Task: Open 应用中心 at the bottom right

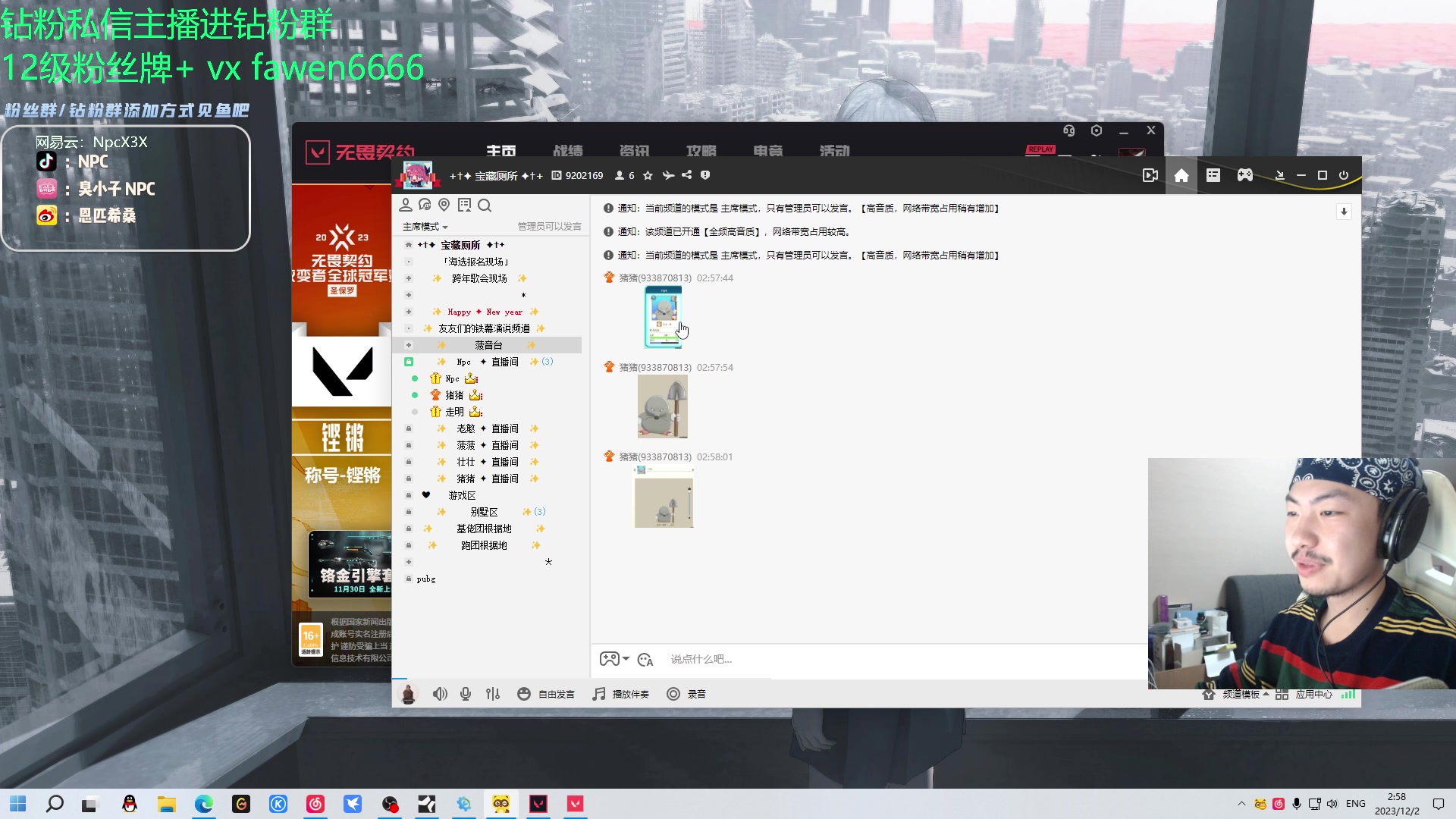Action: tap(1314, 694)
